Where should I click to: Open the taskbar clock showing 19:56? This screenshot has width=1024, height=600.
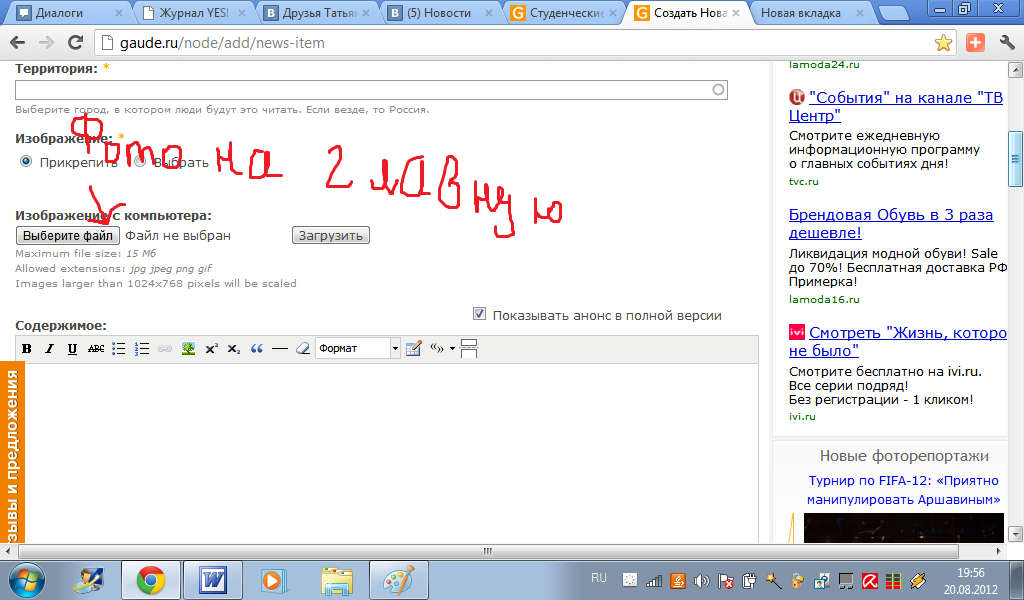point(970,580)
